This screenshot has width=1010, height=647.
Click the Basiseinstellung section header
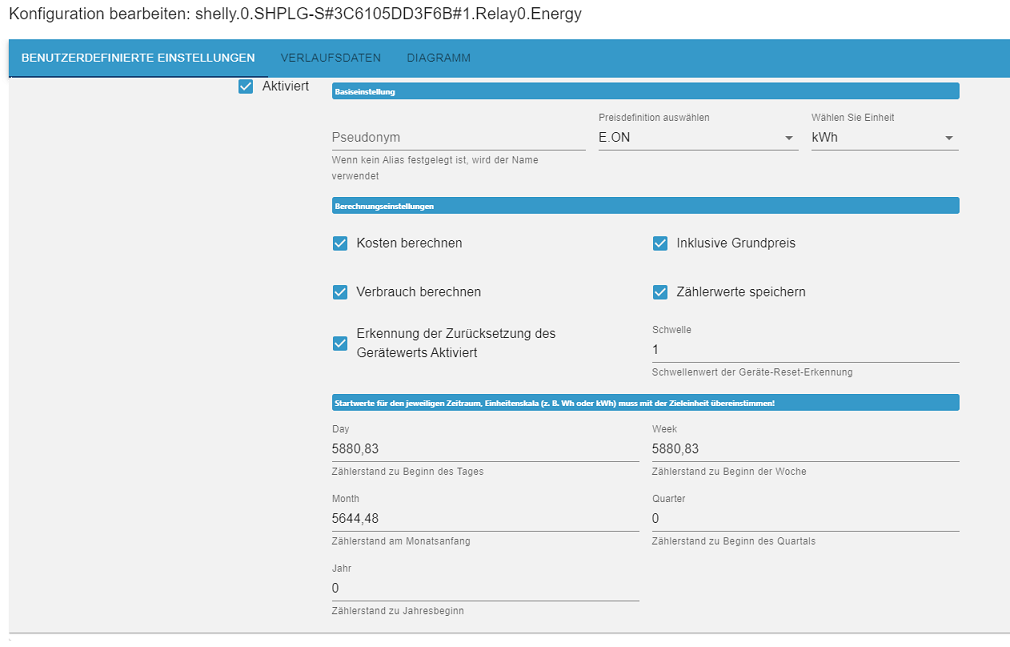[x=645, y=92]
